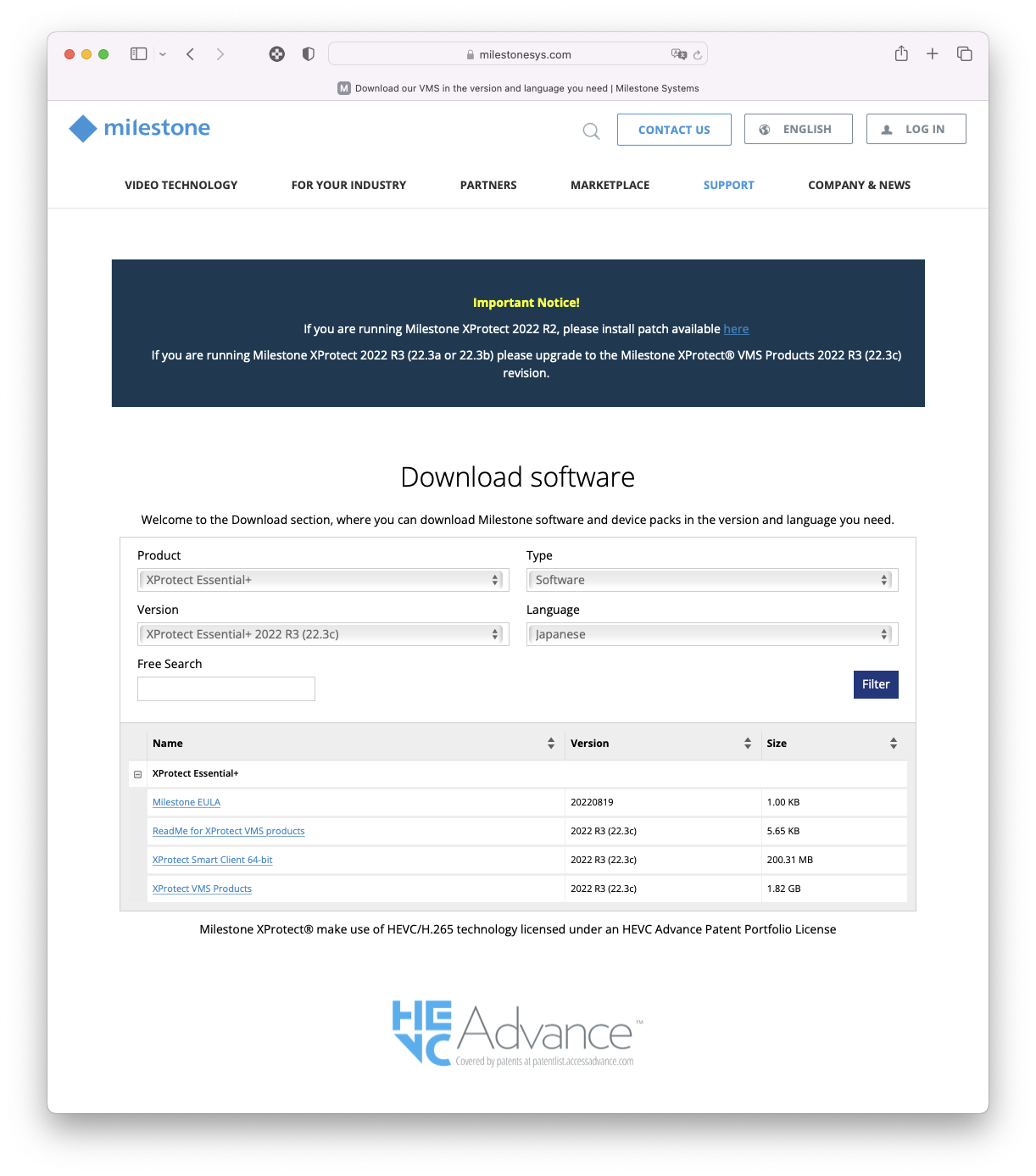Open the Language dropdown showing Japanese
Screen dimensions: 1036x1176
(712, 634)
